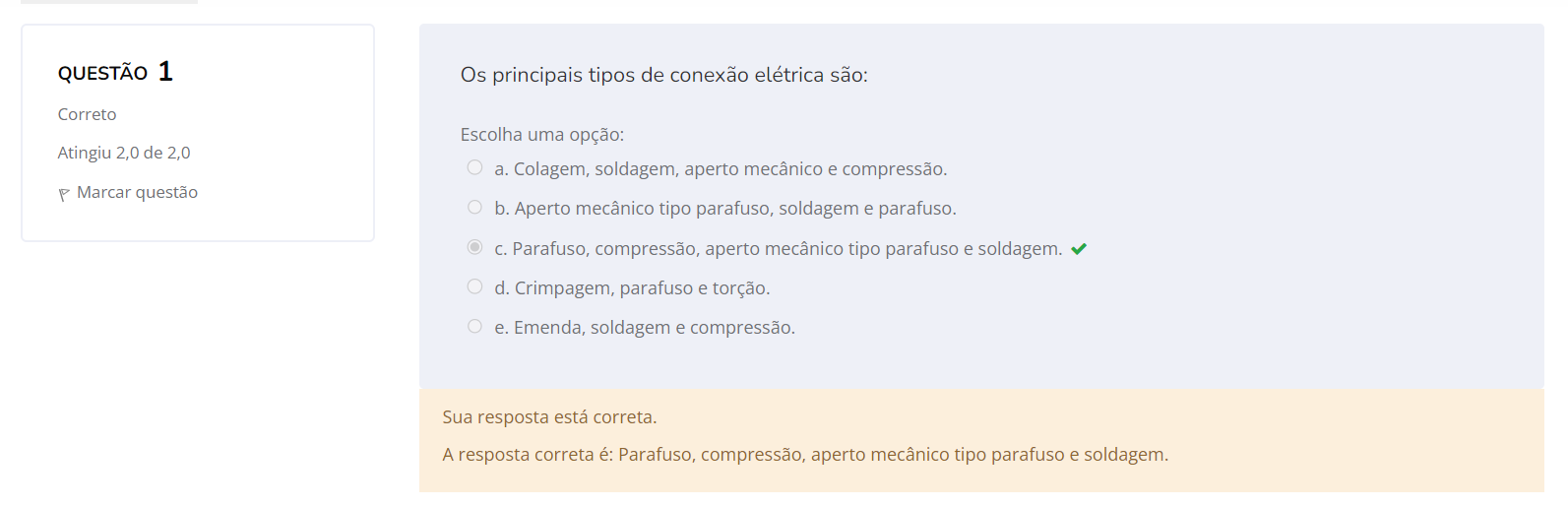Open the Marcar questão link
Viewport: 1568px width, 506px height.
[x=137, y=192]
